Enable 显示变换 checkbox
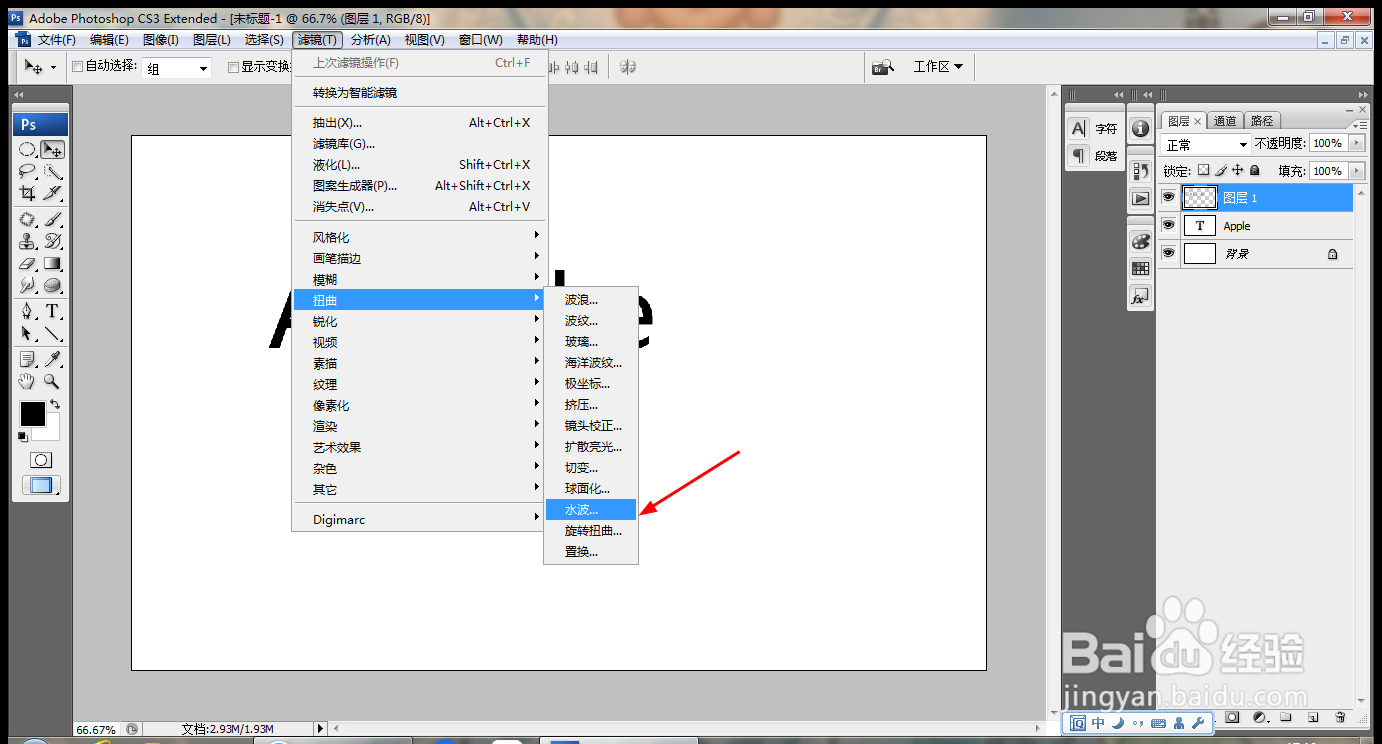1382x744 pixels. pyautogui.click(x=233, y=67)
